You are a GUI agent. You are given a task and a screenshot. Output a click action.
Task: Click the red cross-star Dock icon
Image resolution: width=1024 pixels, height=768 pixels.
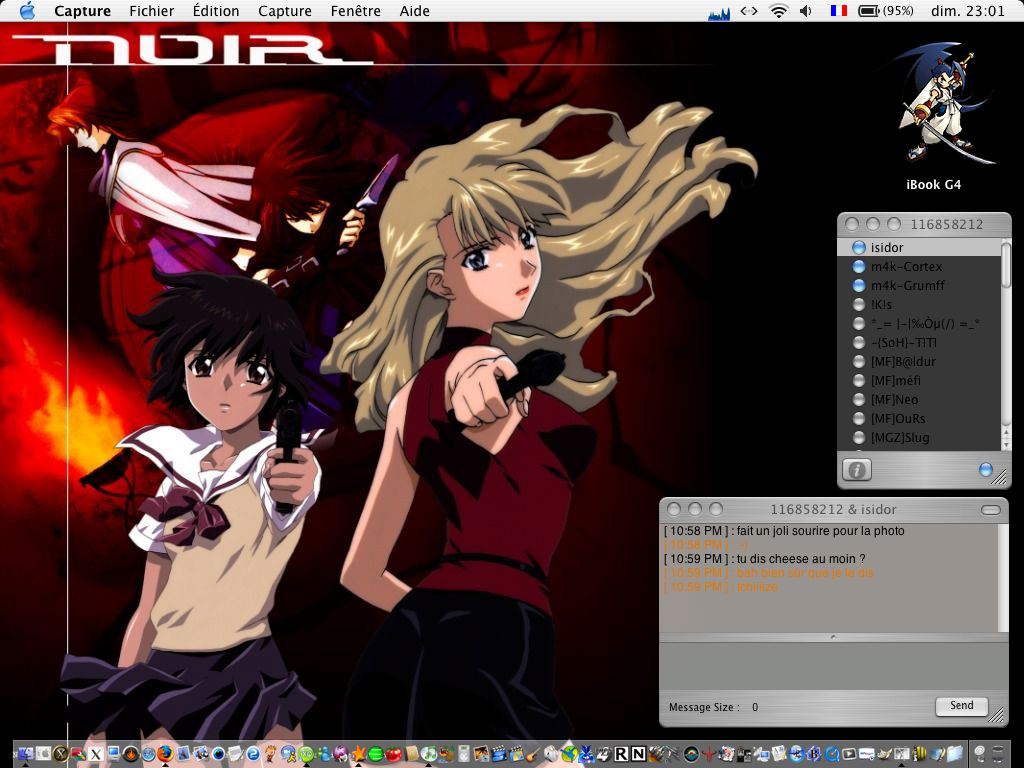click(x=709, y=754)
